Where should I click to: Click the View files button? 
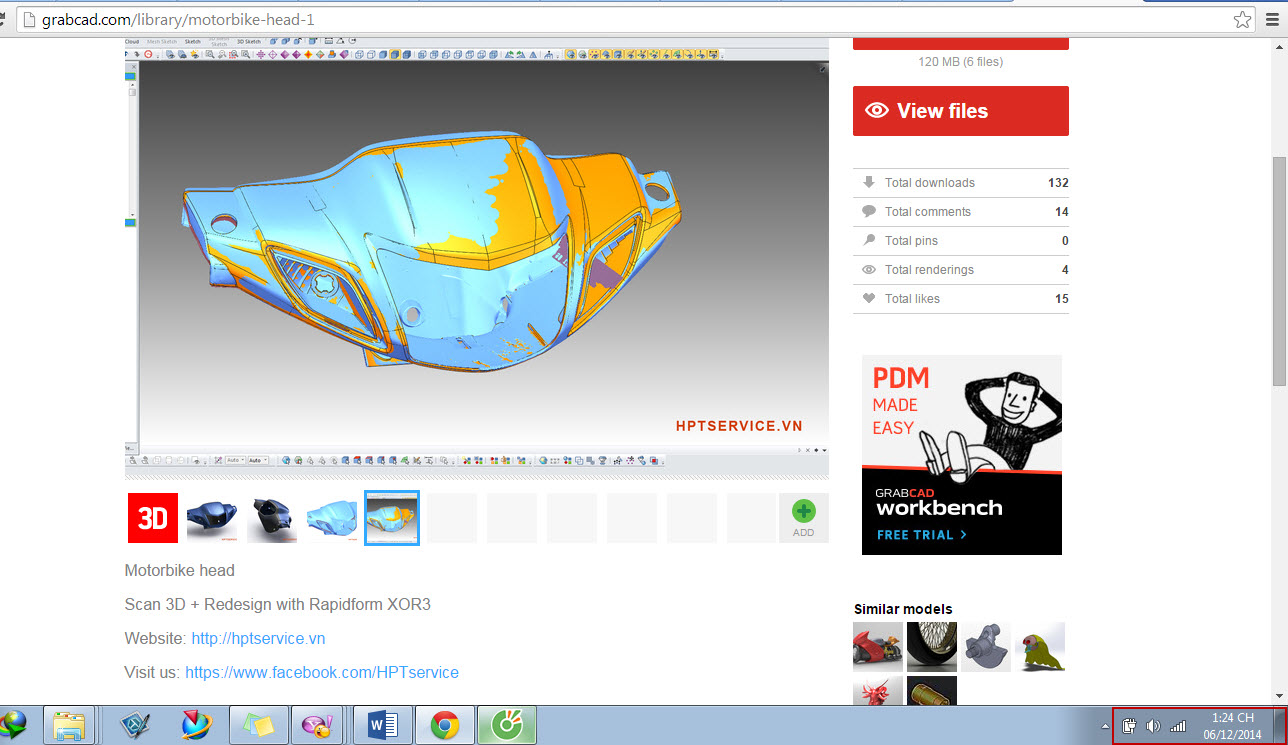click(x=960, y=111)
